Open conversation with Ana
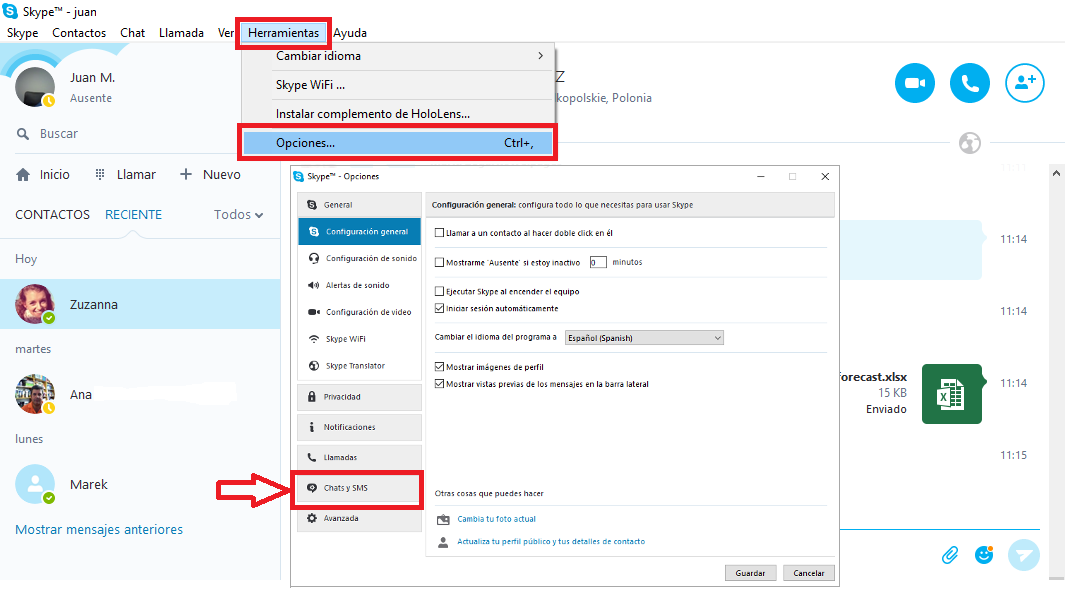This screenshot has height=596, width=1065. pyautogui.click(x=140, y=394)
